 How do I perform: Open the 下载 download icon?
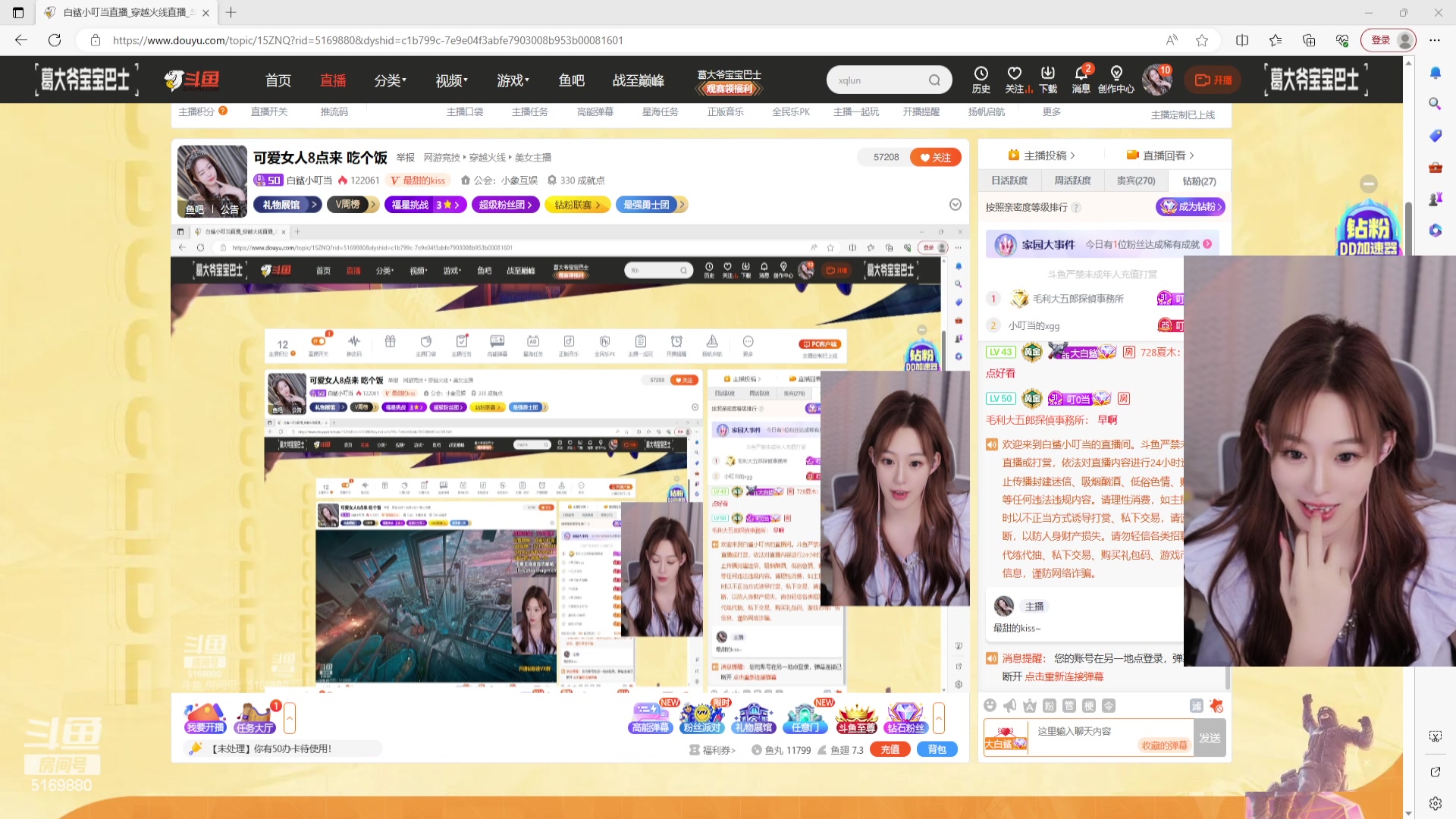click(x=1048, y=79)
